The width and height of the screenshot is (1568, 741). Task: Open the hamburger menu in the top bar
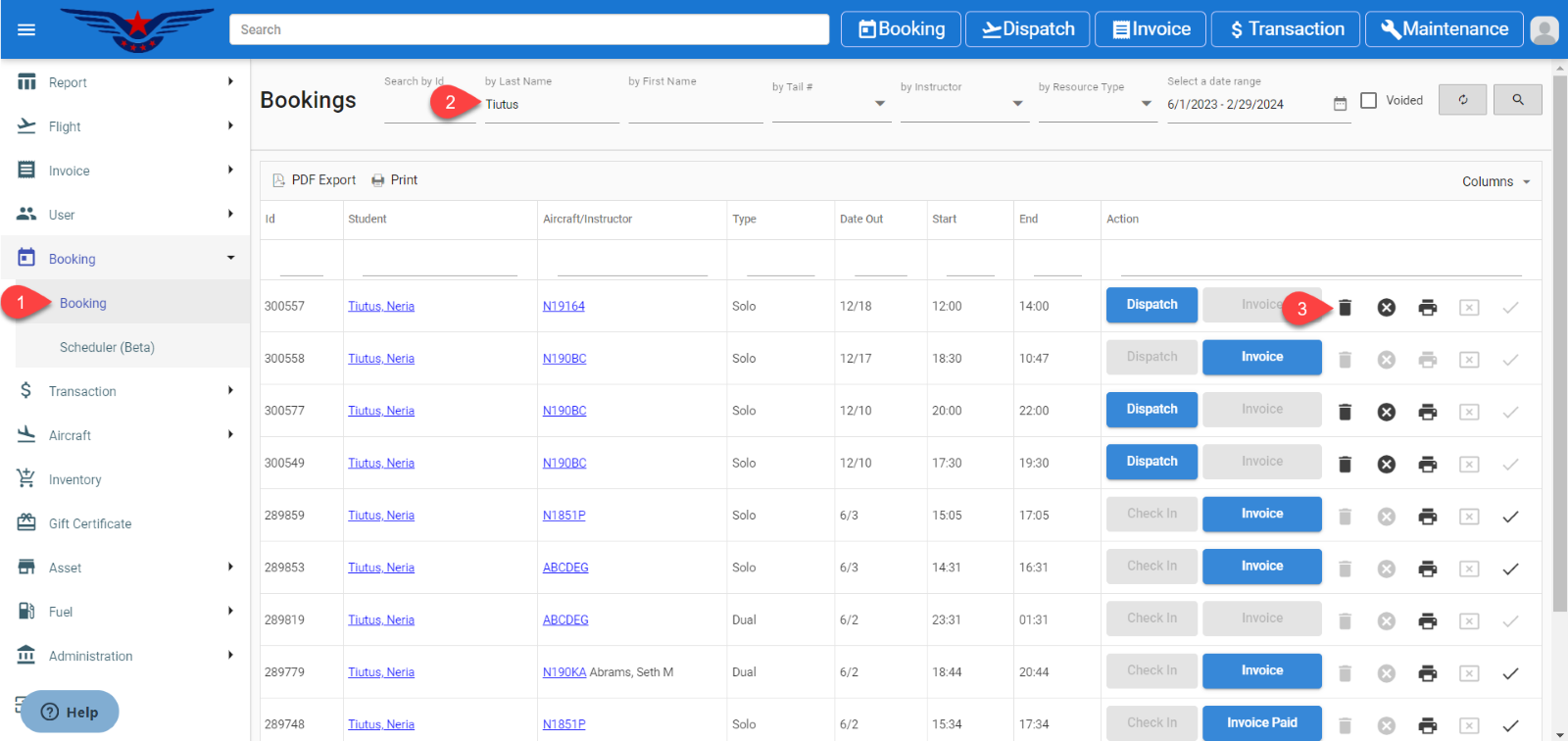click(26, 29)
